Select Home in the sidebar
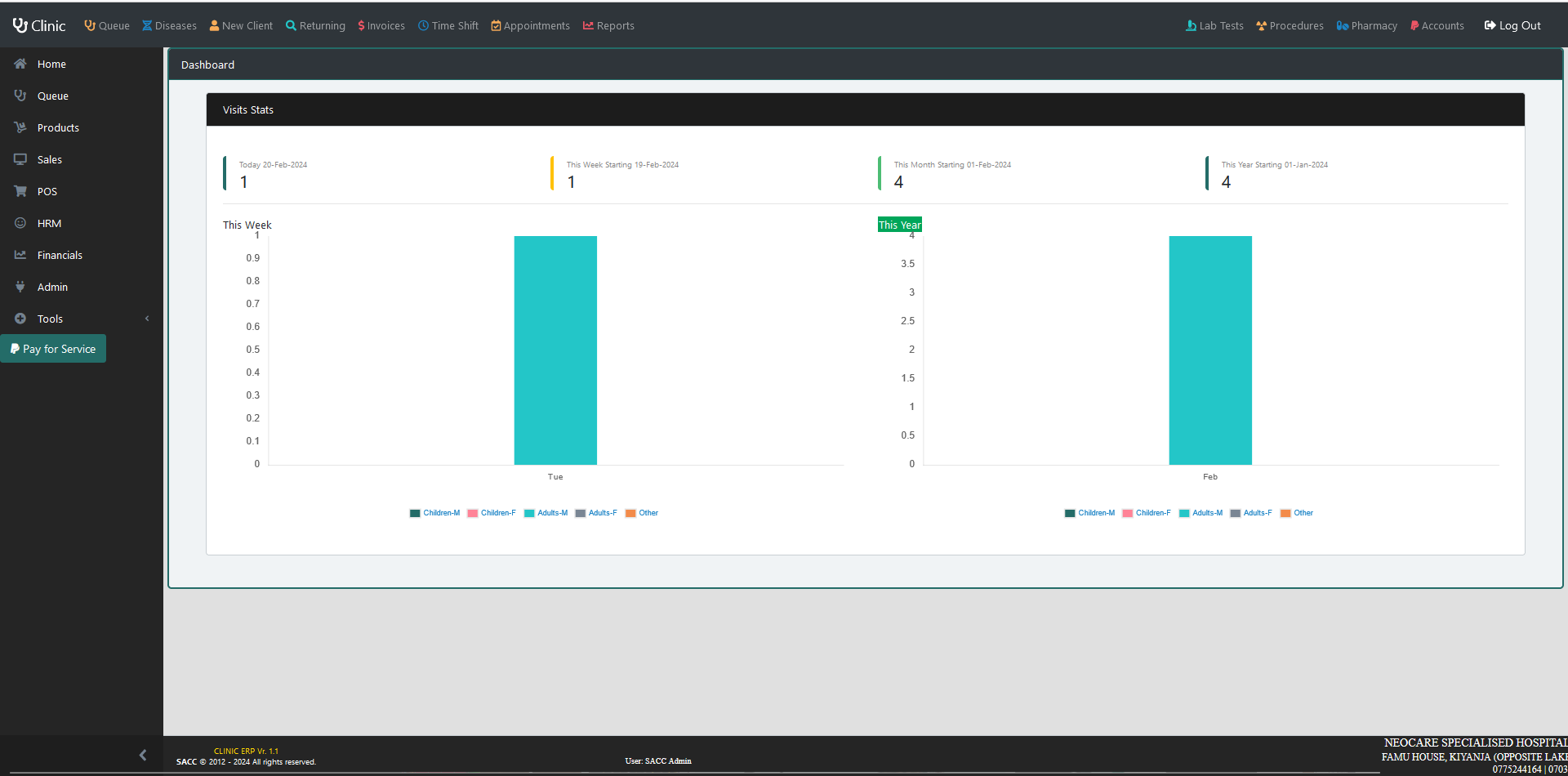The height and width of the screenshot is (776, 1568). (x=82, y=64)
